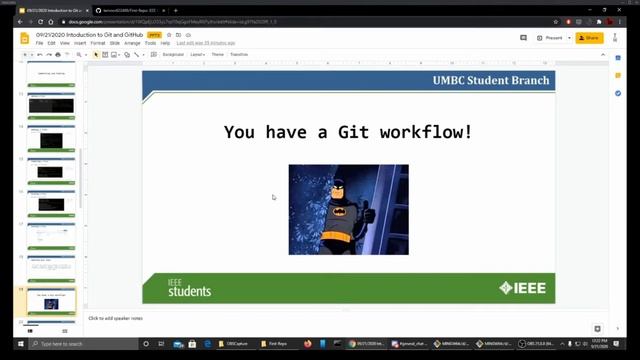Open the Arrange menu
The image size is (640, 360).
(132, 43)
